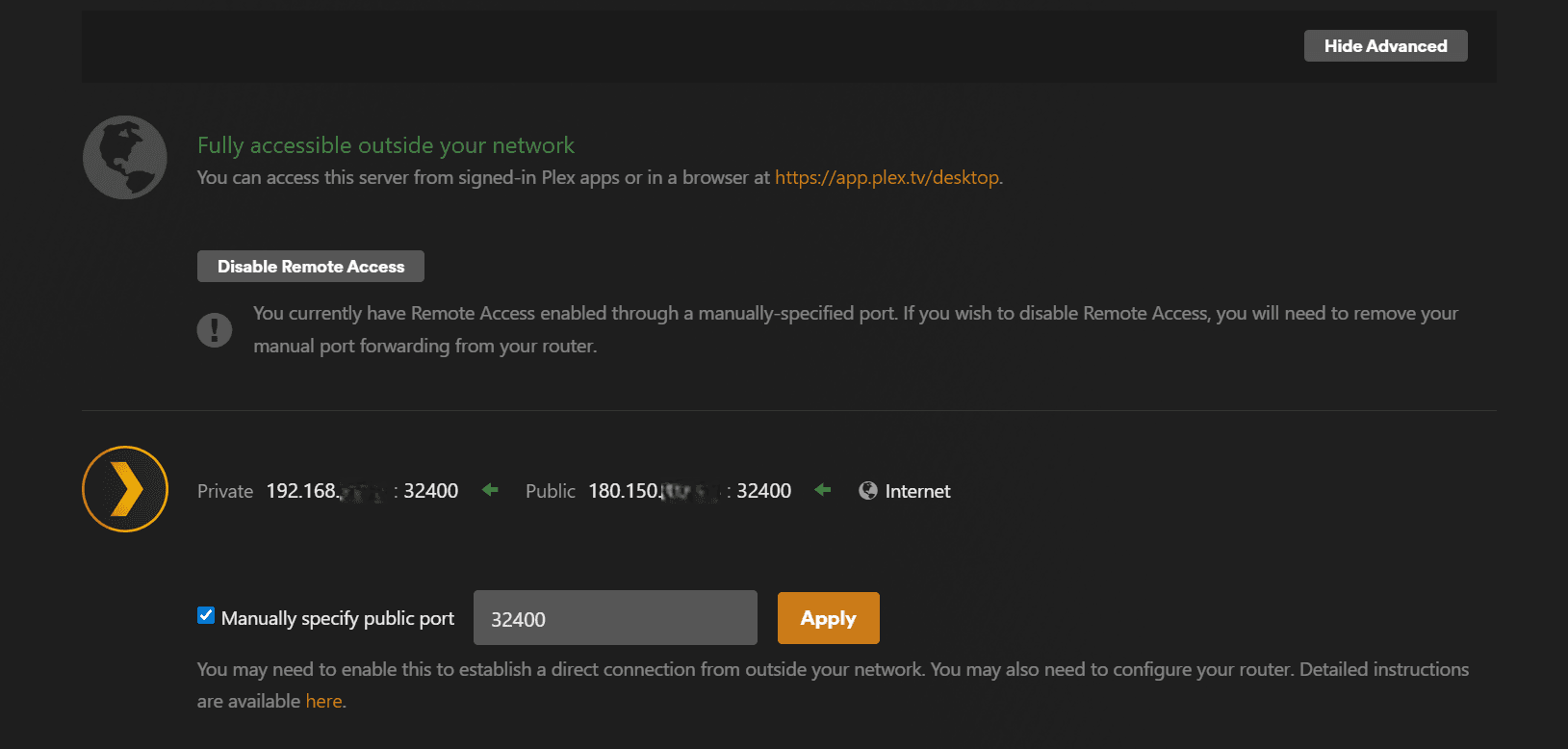This screenshot has height=749, width=1568.
Task: Focus the public port 32400 field
Action: 615,618
